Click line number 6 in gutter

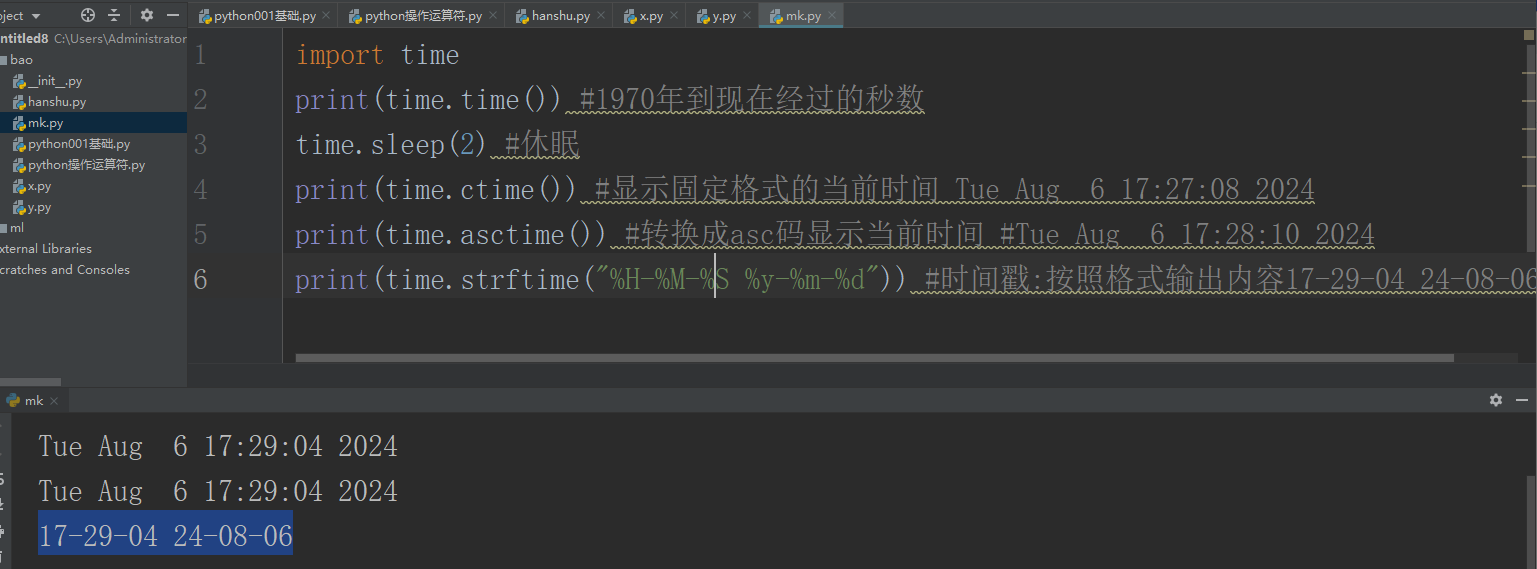200,279
